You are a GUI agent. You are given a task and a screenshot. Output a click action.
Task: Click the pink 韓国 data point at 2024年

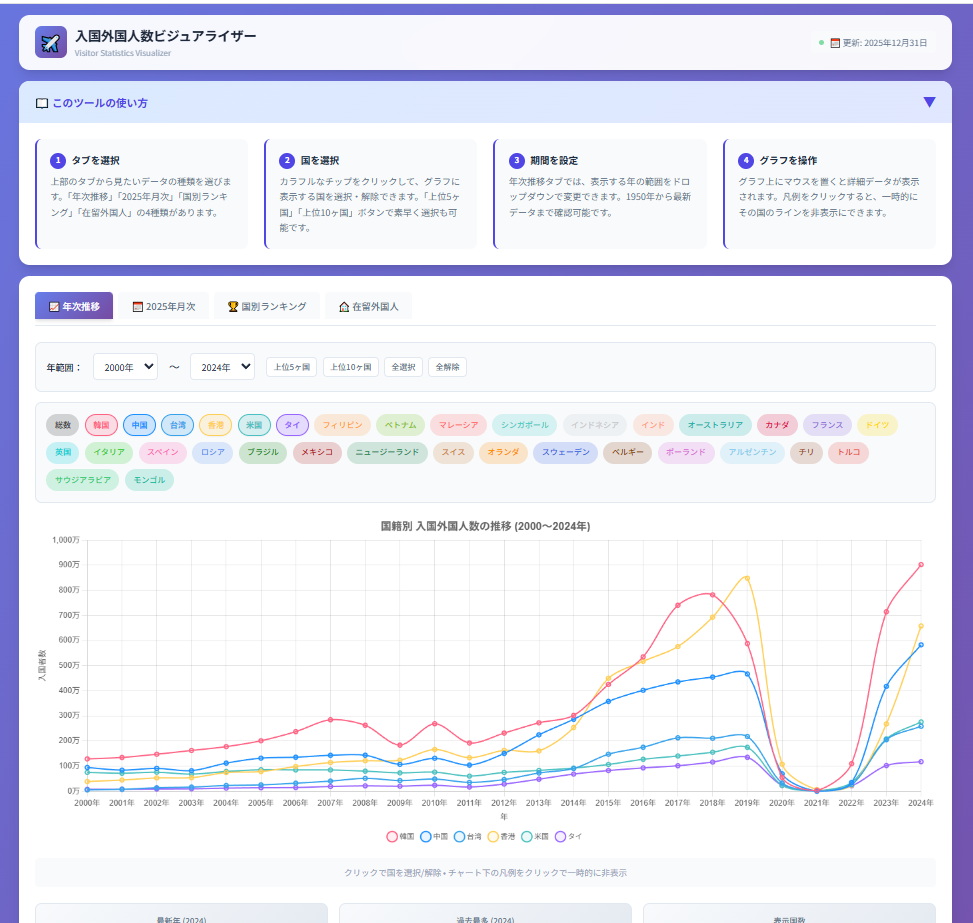click(x=921, y=564)
